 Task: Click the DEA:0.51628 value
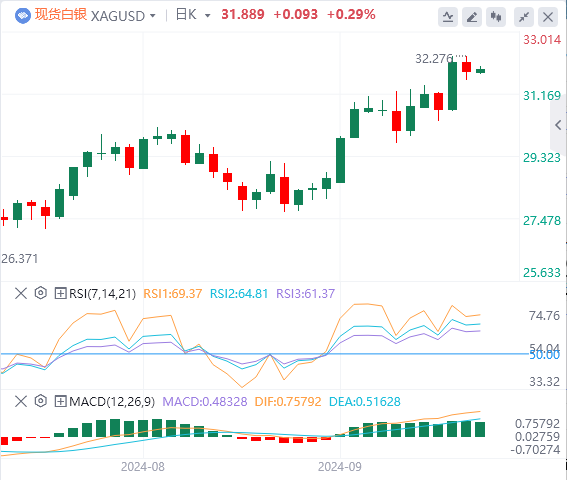(x=365, y=402)
